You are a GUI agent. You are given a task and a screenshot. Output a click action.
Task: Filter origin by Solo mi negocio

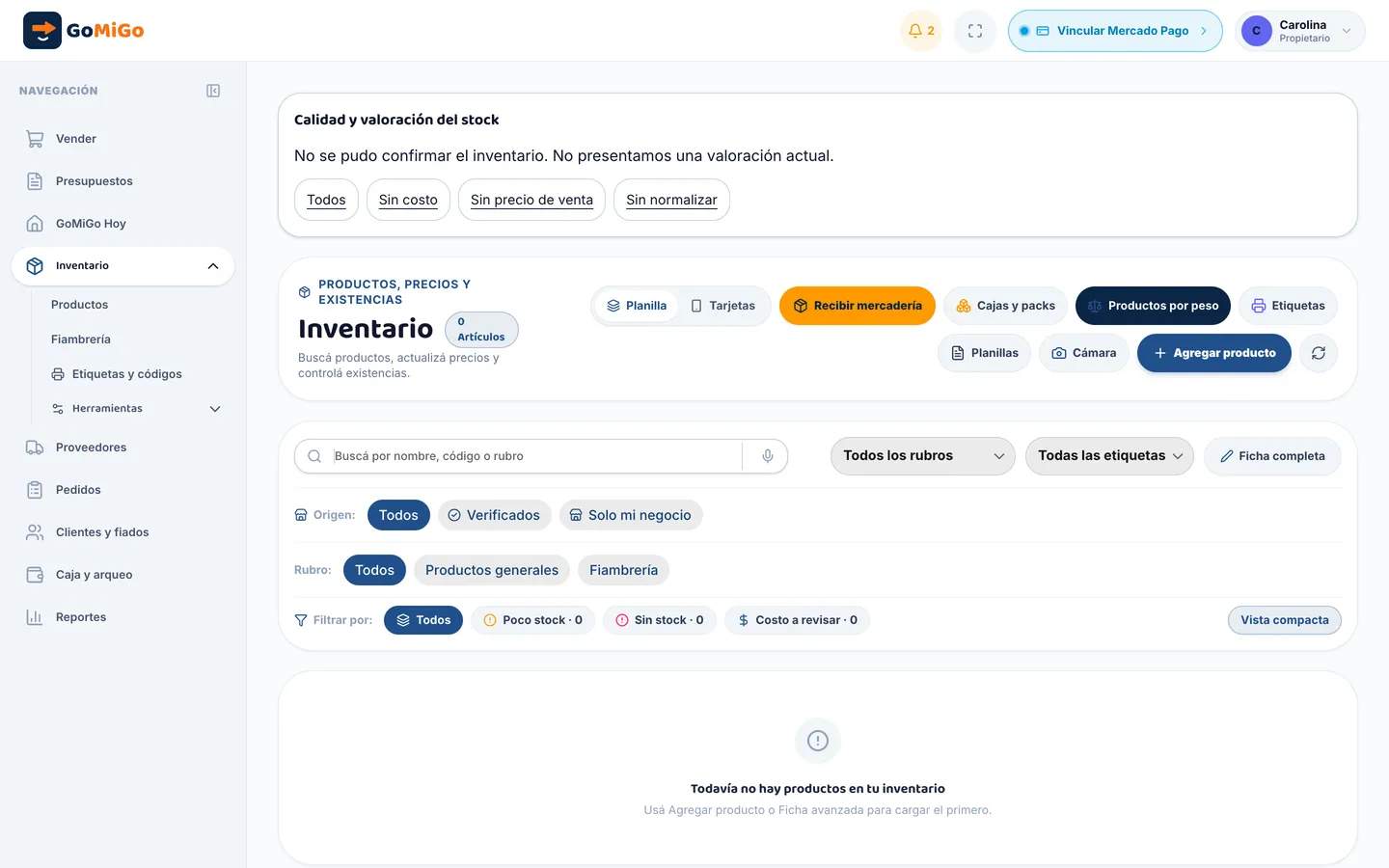tap(631, 515)
